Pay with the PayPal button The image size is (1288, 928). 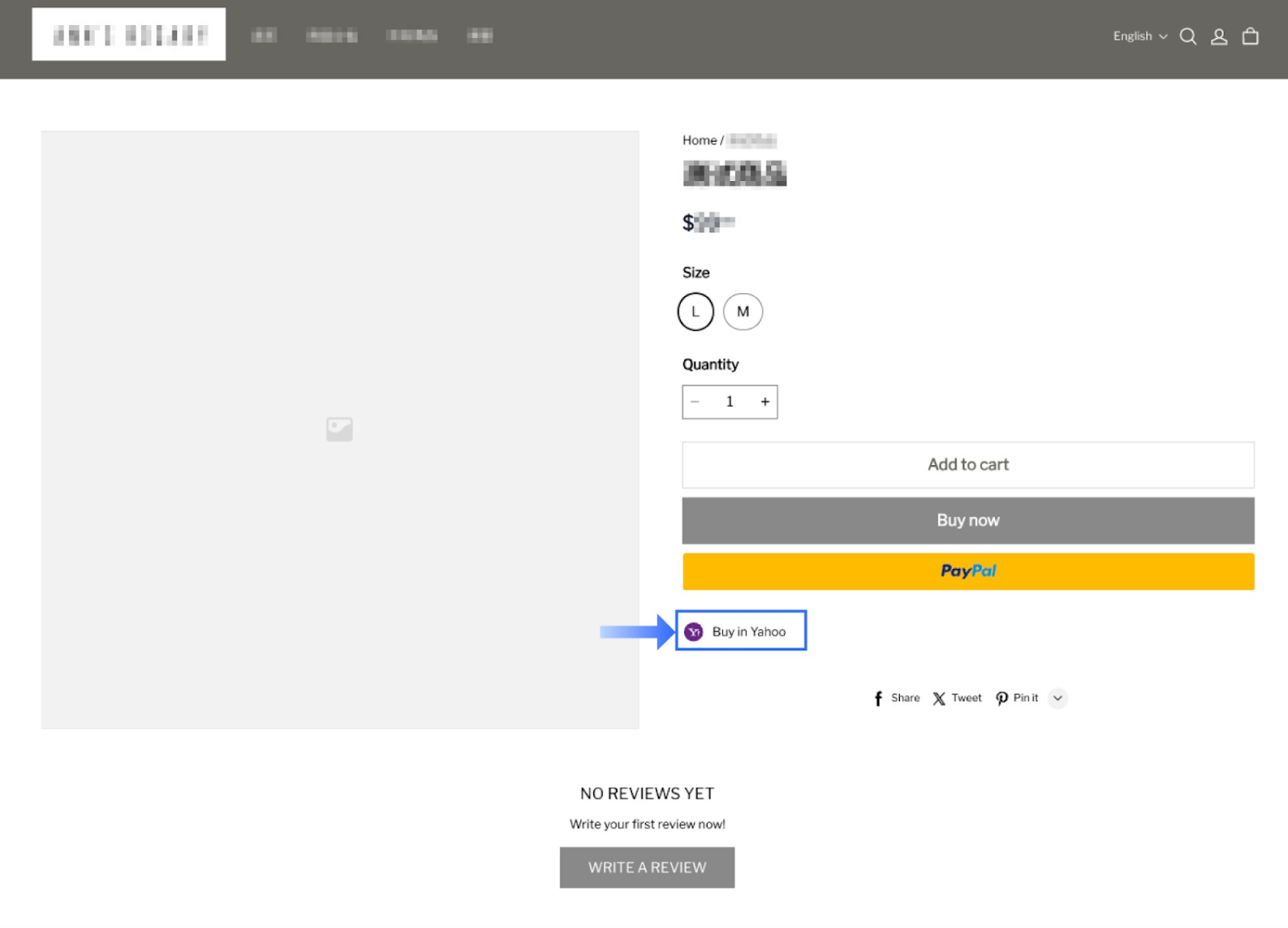tap(968, 571)
